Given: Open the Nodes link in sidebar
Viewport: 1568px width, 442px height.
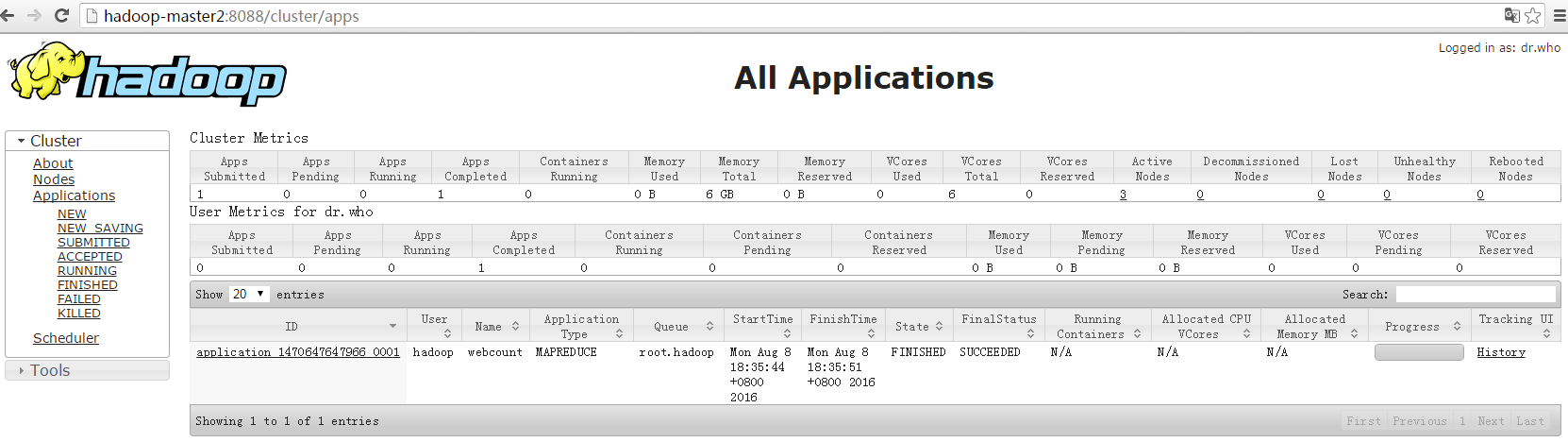Looking at the screenshot, I should tap(54, 179).
